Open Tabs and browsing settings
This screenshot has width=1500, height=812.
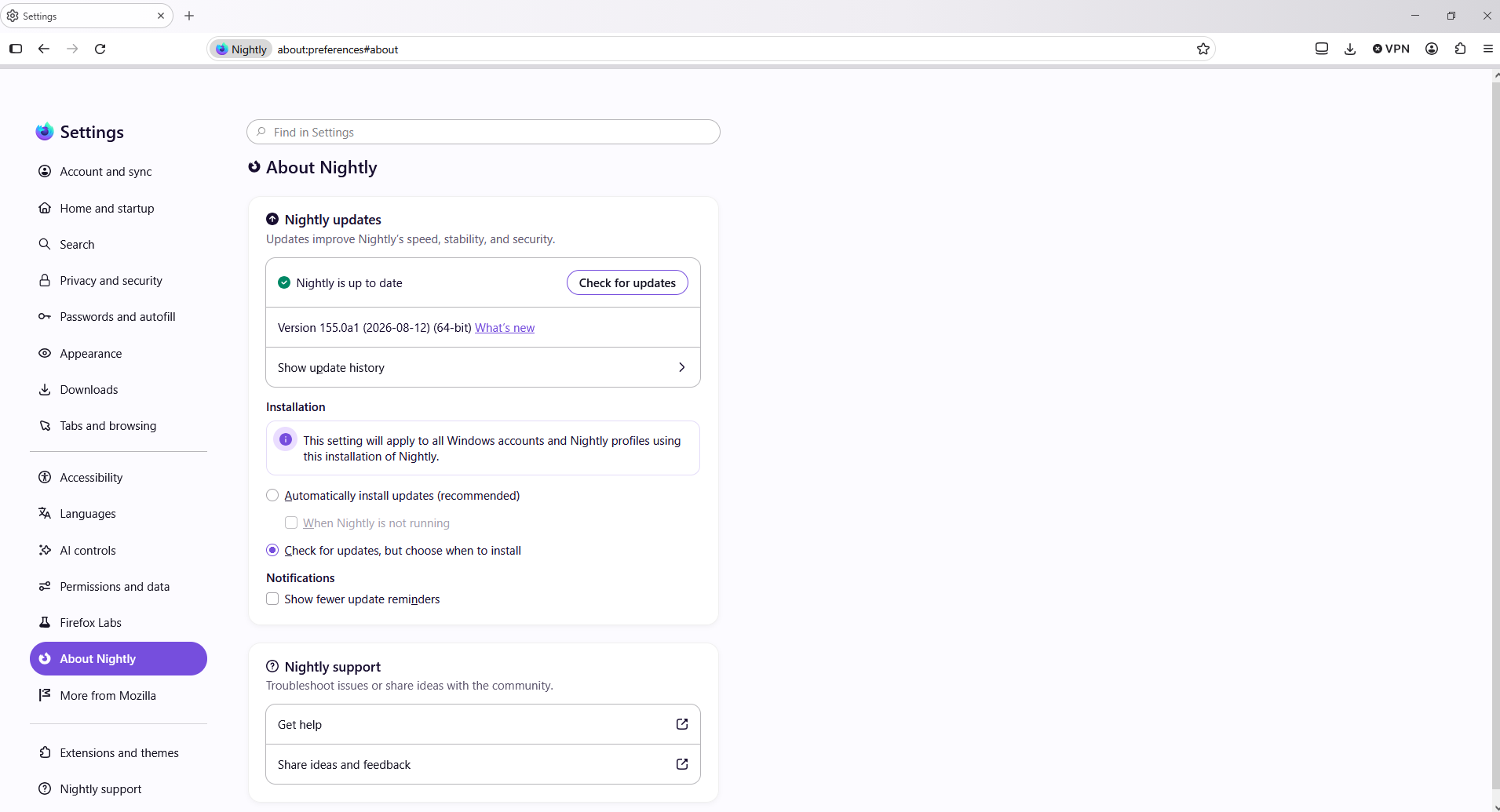point(119,425)
